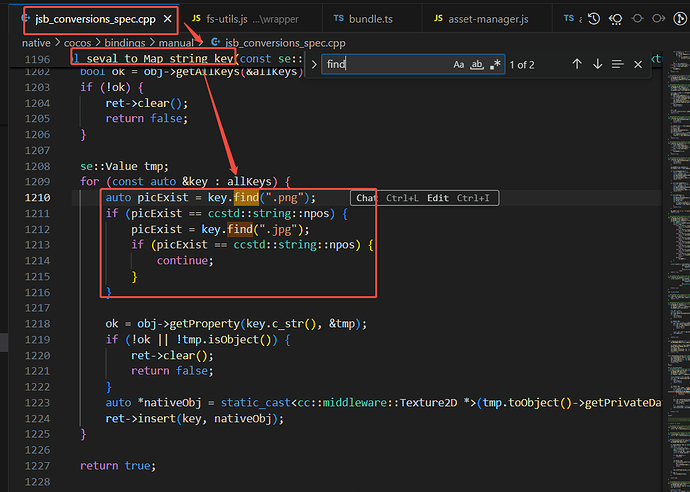Click 'ret->clear();' on line 1204
Screen dimensions: 690x492
coord(147,103)
